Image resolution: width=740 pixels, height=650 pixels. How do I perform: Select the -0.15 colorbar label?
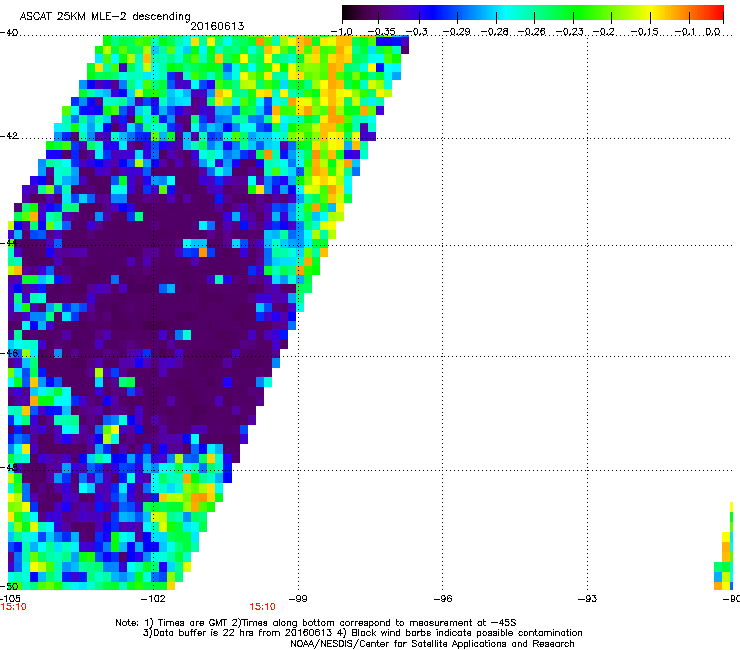point(644,32)
